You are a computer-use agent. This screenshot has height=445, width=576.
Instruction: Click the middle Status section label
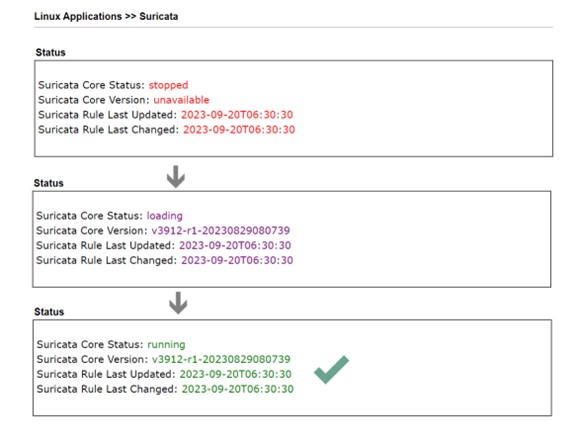coord(48,183)
